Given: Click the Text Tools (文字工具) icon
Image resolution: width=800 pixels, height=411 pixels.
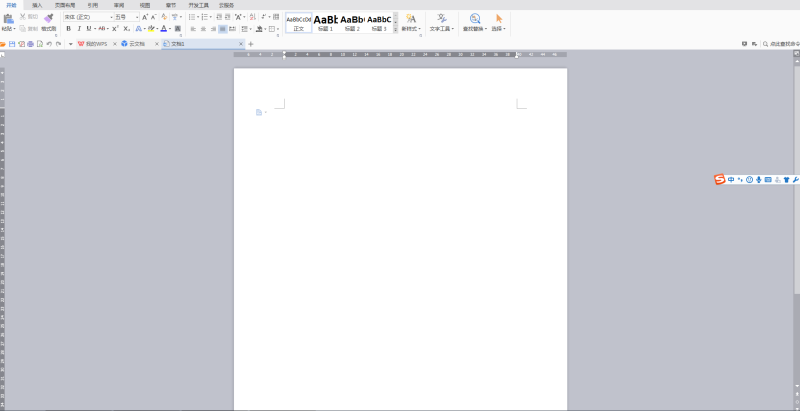Looking at the screenshot, I should click(x=441, y=20).
